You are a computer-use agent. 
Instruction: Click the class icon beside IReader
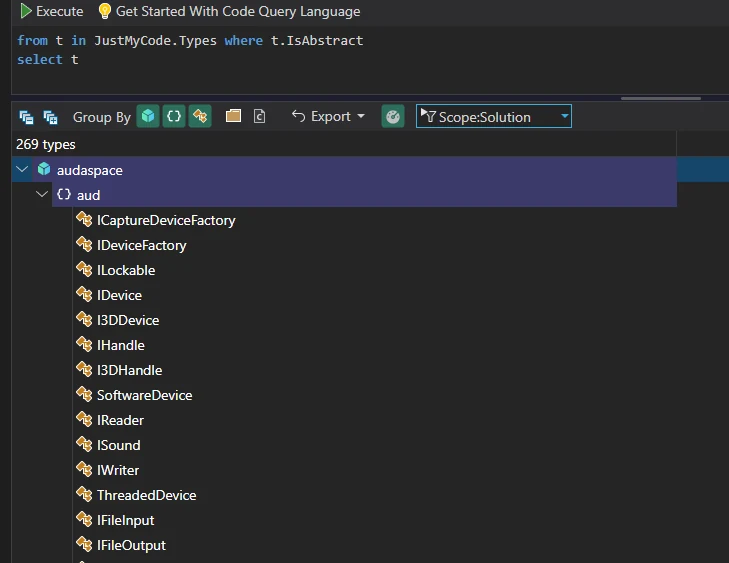(x=84, y=419)
